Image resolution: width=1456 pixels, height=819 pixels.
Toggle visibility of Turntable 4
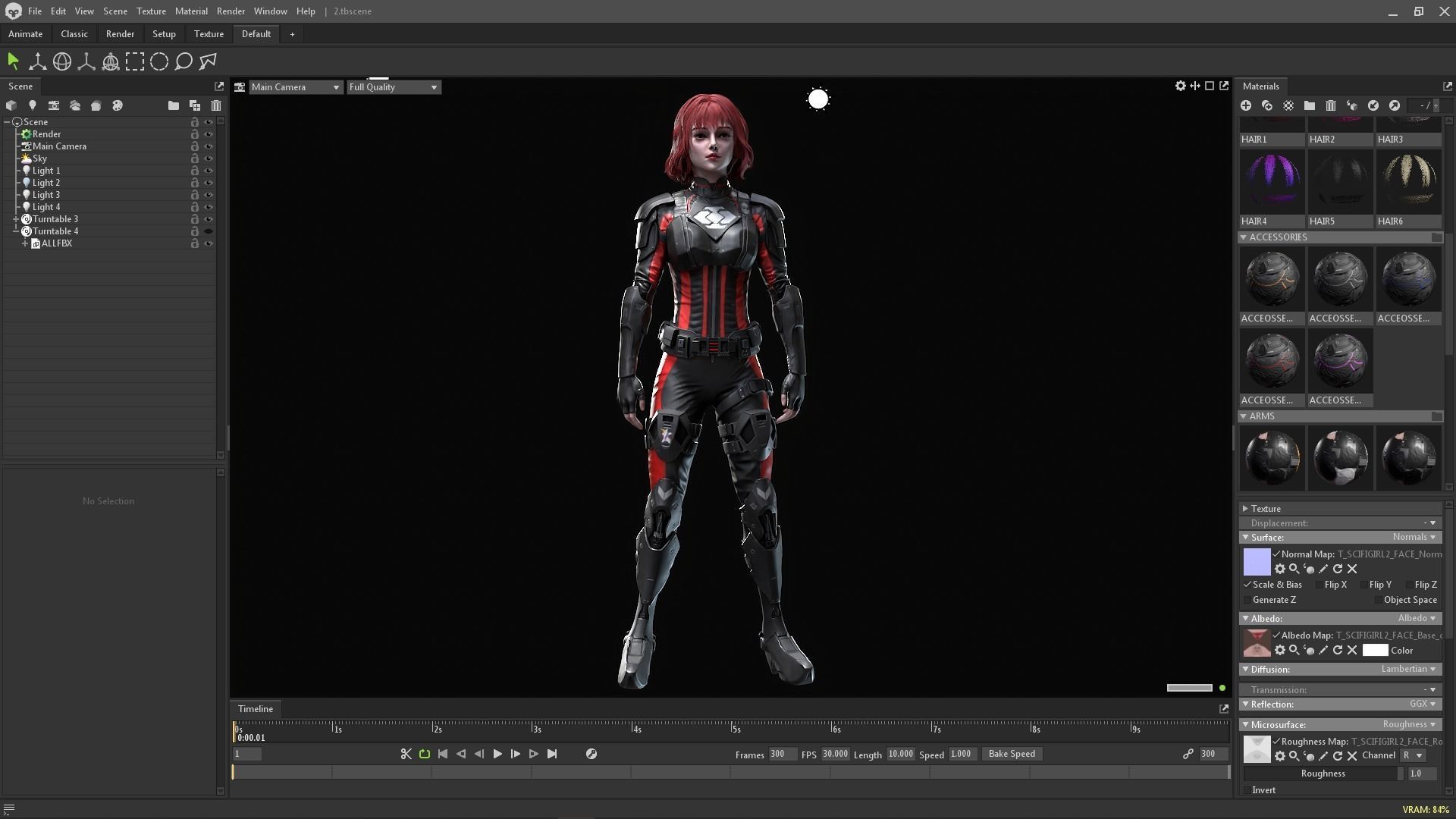tap(208, 231)
